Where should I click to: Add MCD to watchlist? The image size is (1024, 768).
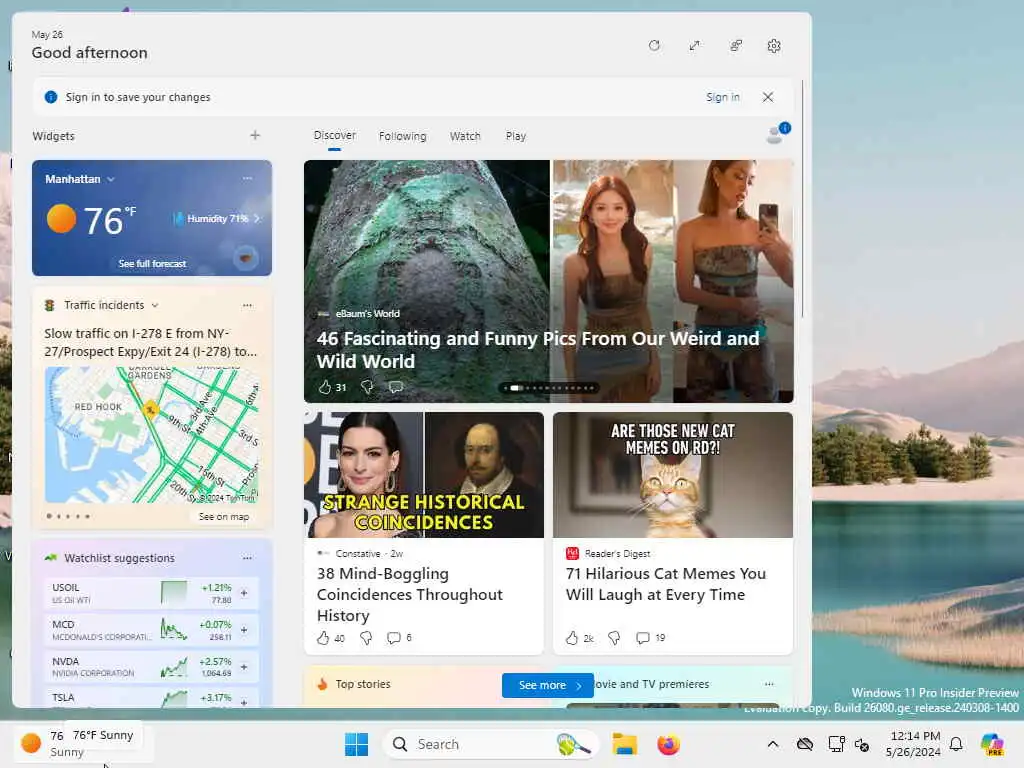point(244,630)
